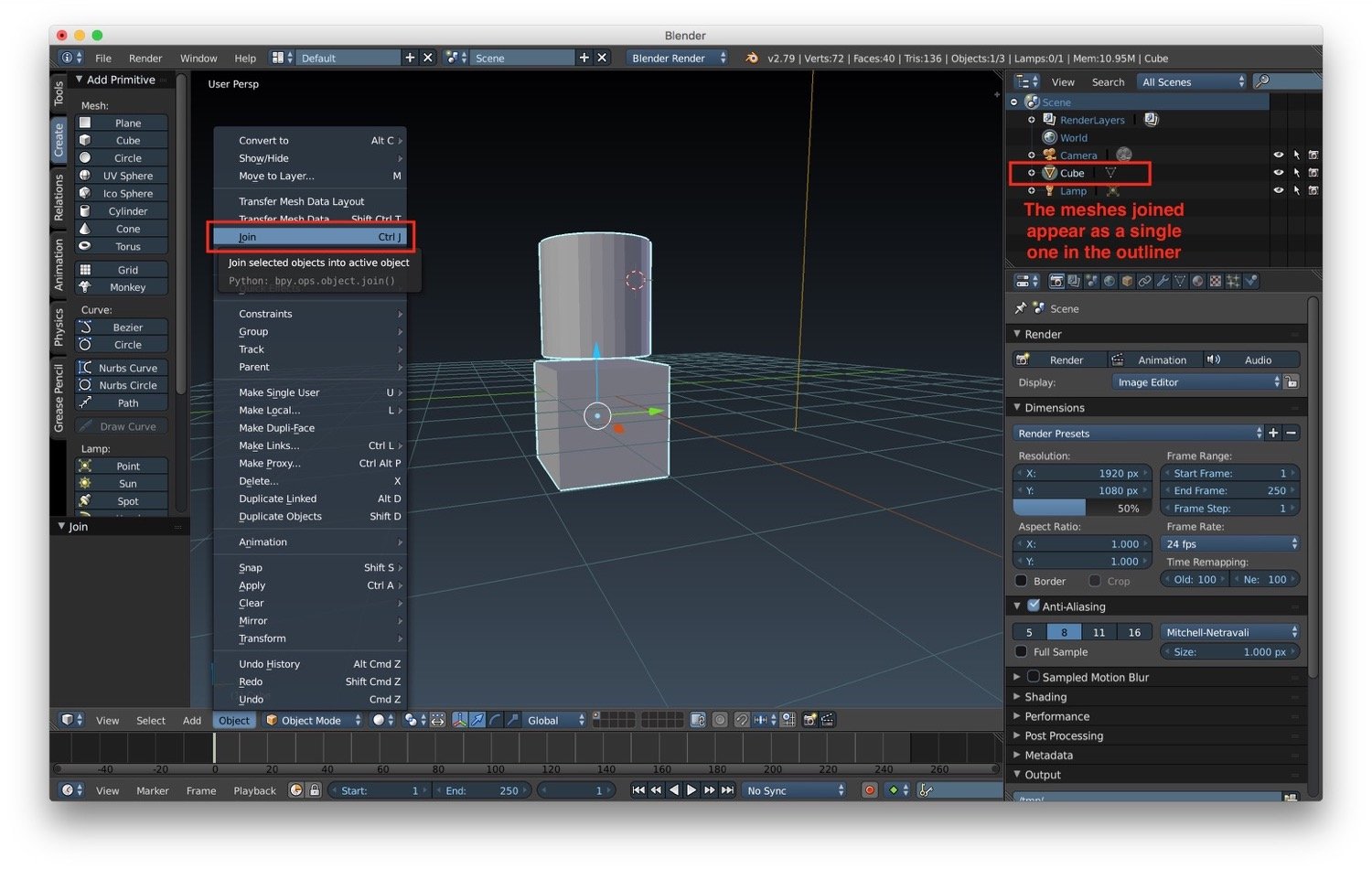
Task: Open the World properties tab globe icon
Action: pyautogui.click(x=1109, y=281)
